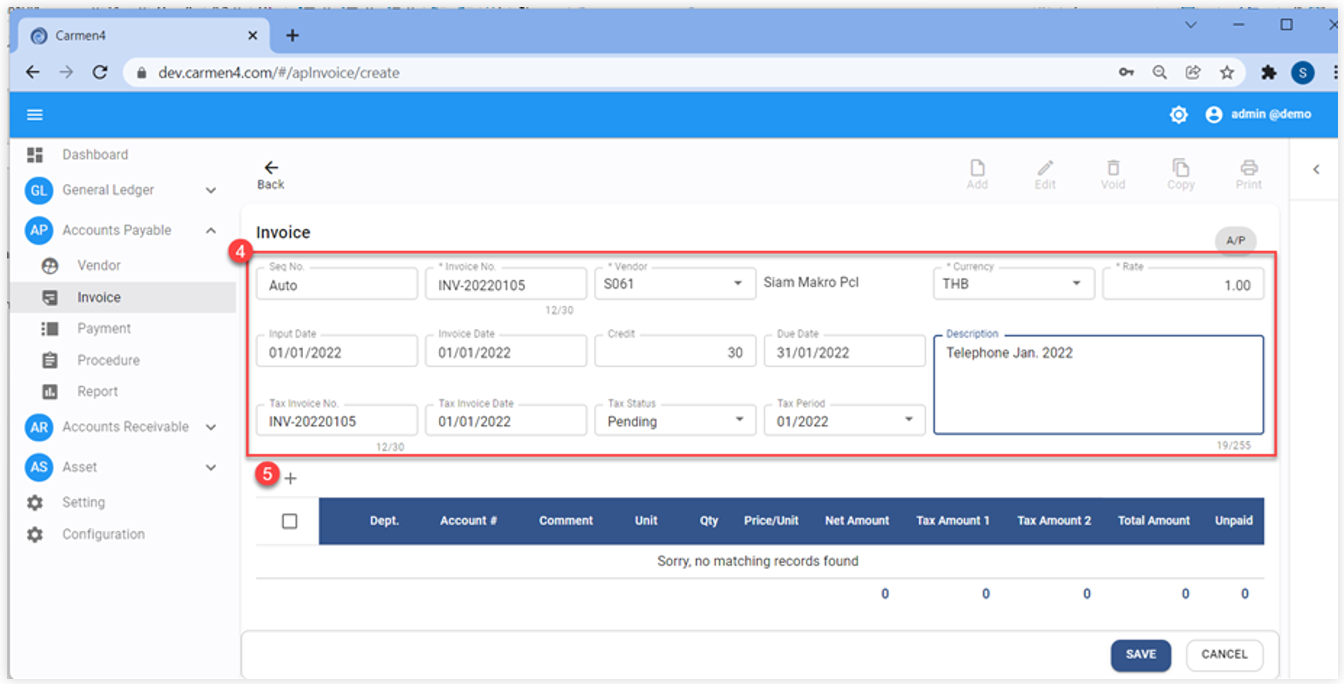The height and width of the screenshot is (684, 1344).
Task: Open the admin user account icon
Action: pyautogui.click(x=1214, y=115)
